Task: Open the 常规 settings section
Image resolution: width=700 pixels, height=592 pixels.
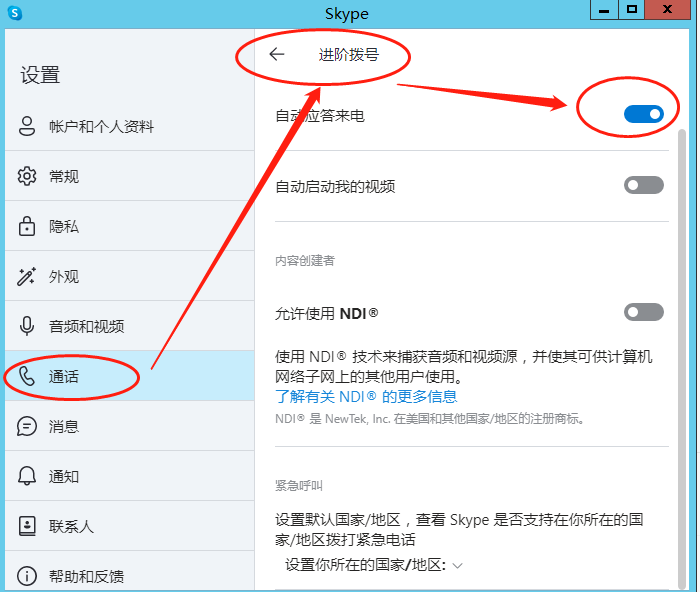Action: (x=129, y=176)
